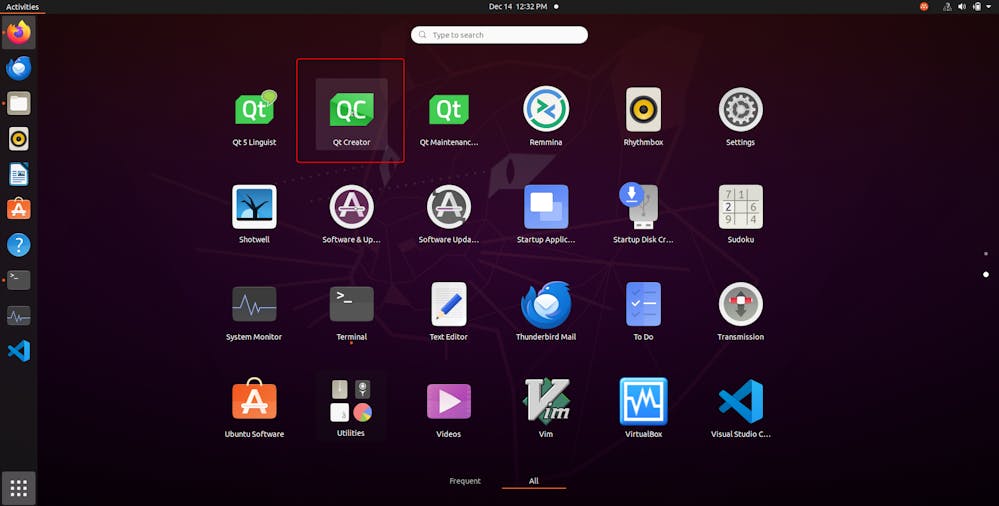Open Rhythmbox from the dock

click(x=18, y=139)
